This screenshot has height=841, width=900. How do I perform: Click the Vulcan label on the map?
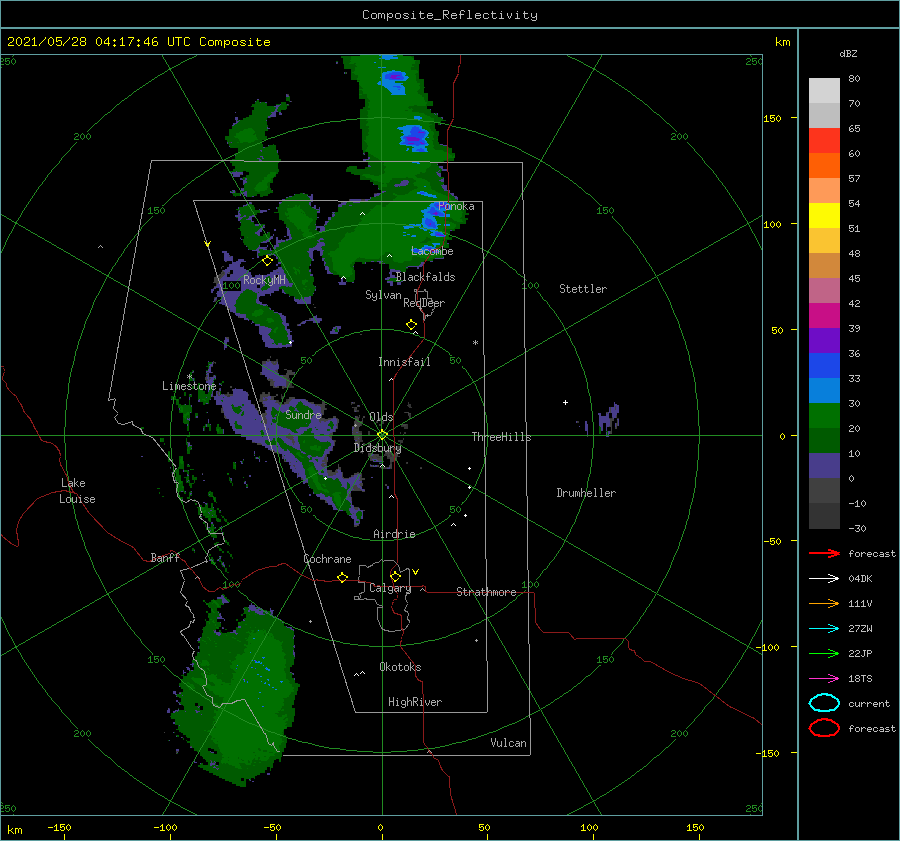coord(508,743)
